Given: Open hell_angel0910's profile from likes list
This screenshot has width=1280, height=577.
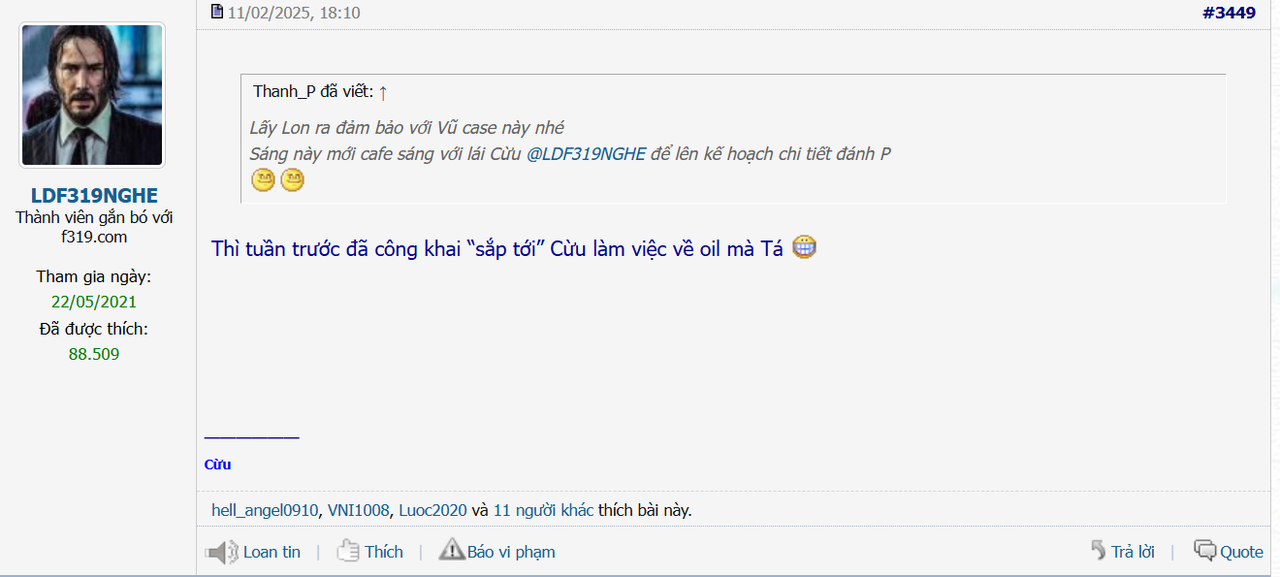Looking at the screenshot, I should (x=265, y=510).
